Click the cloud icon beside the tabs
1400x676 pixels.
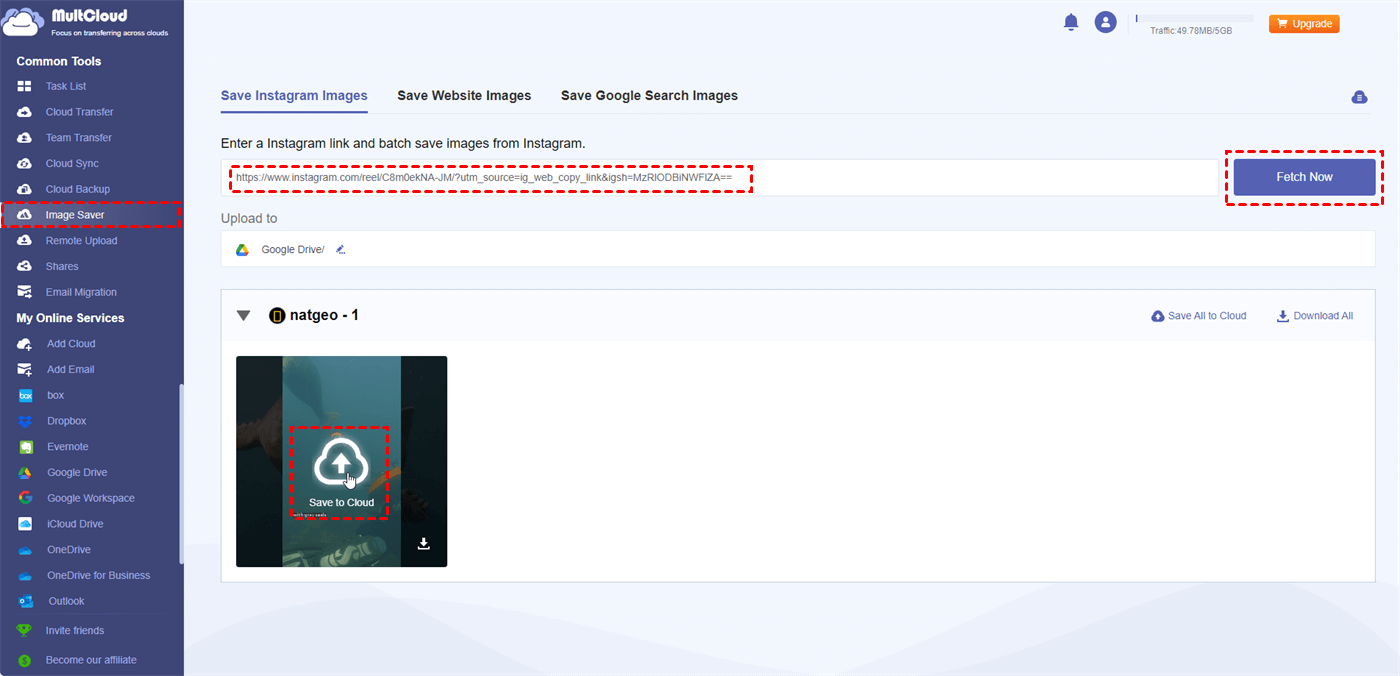click(1359, 97)
